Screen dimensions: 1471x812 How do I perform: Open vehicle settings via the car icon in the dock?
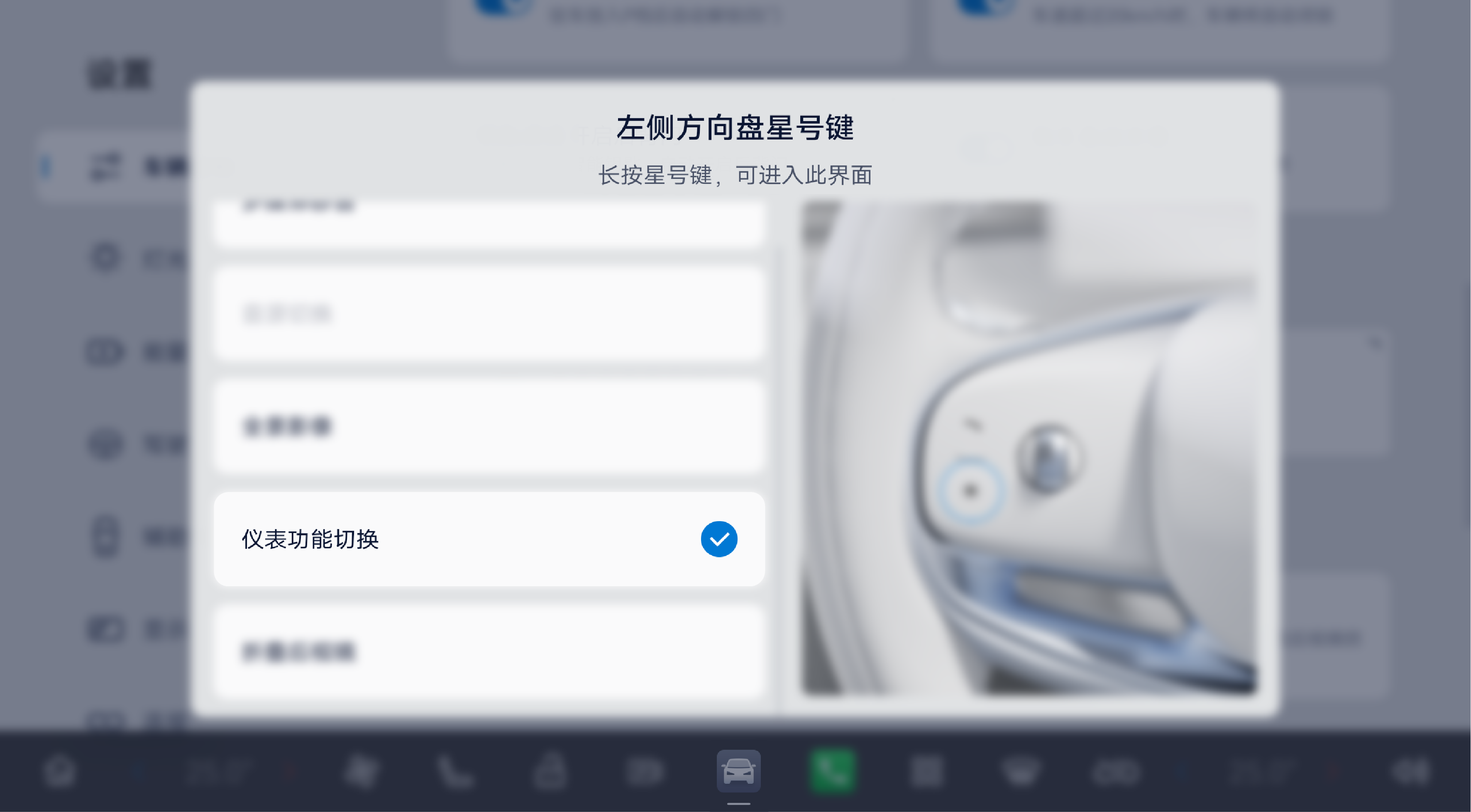(738, 771)
